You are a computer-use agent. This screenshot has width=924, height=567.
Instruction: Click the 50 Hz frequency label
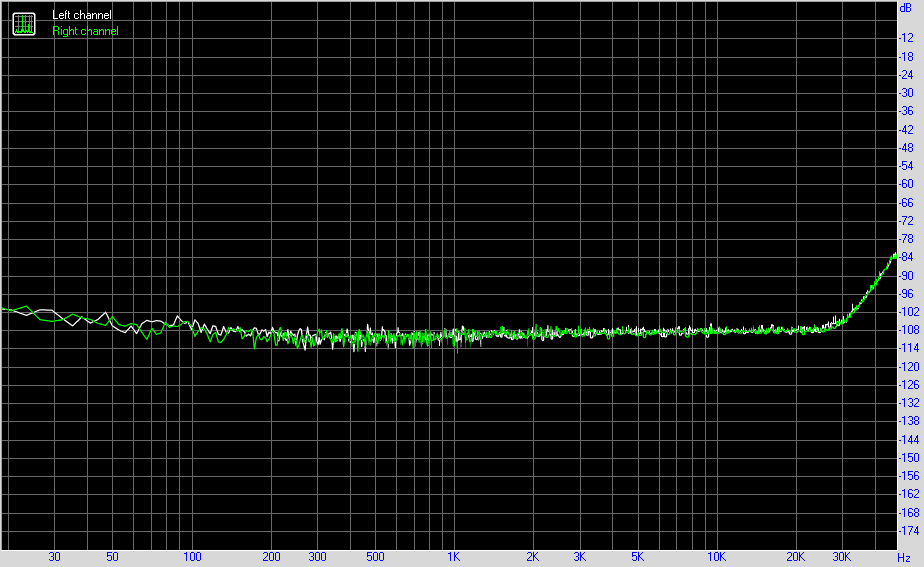112,557
